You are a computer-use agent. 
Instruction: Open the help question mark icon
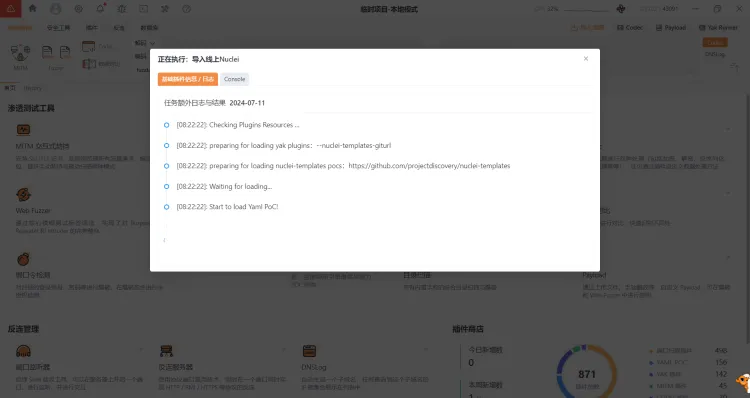[187, 9]
